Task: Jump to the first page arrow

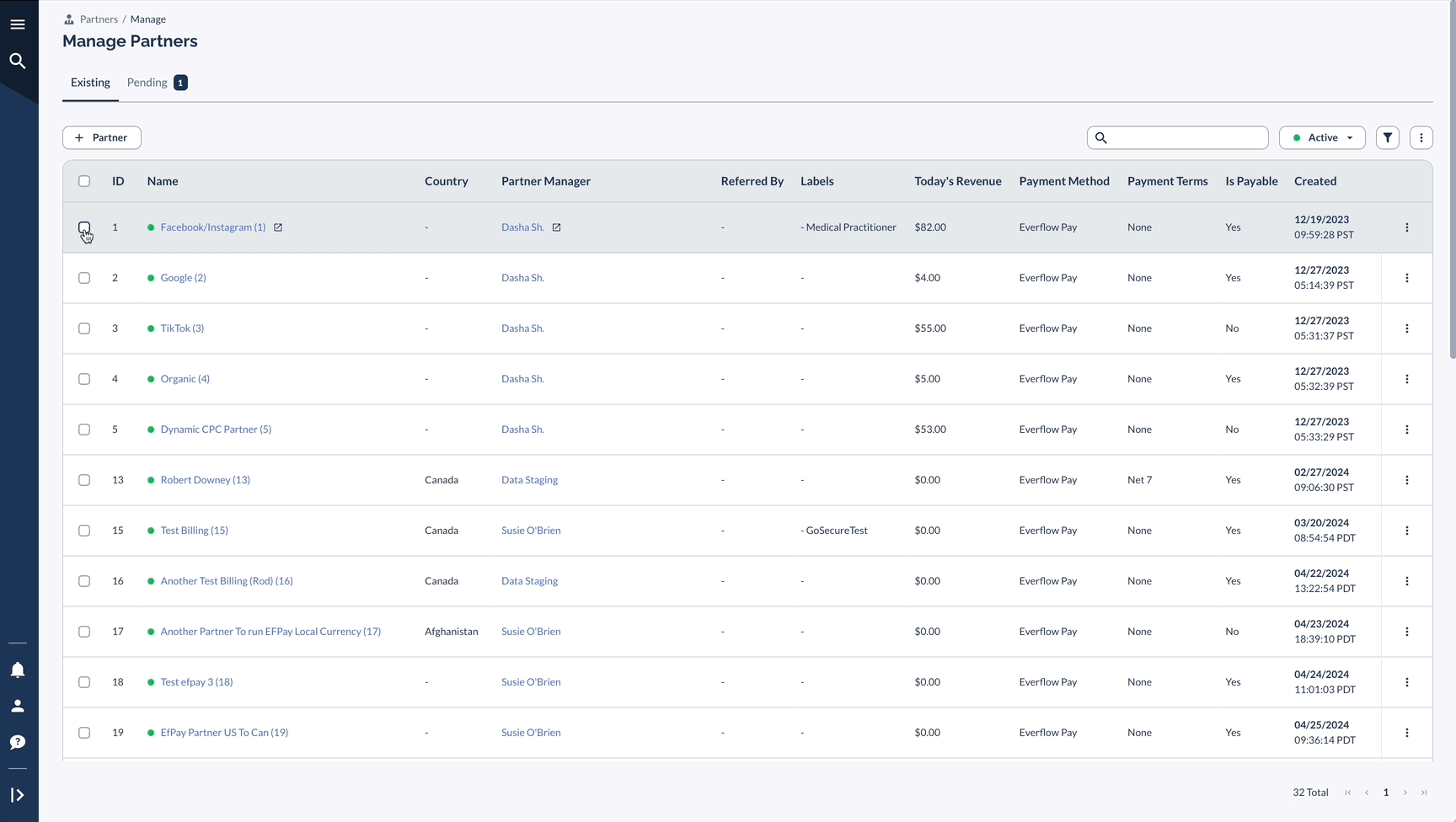Action: coord(1348,793)
